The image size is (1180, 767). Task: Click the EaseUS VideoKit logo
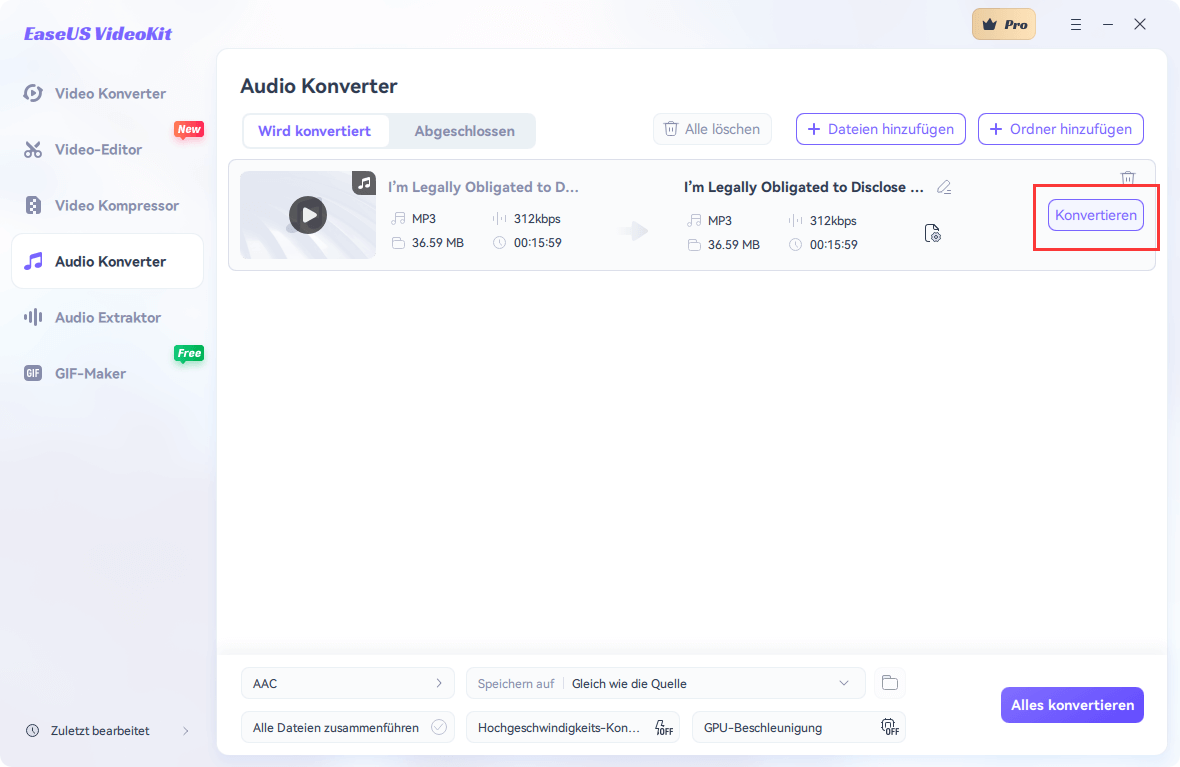[98, 34]
